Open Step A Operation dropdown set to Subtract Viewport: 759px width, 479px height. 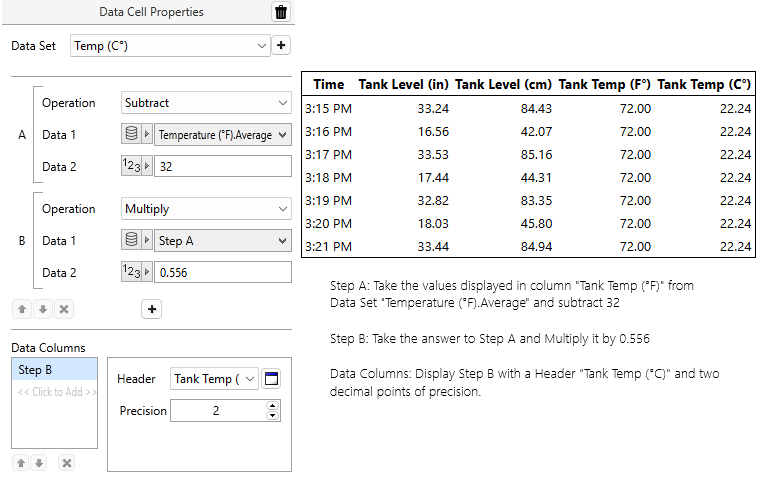tap(205, 103)
